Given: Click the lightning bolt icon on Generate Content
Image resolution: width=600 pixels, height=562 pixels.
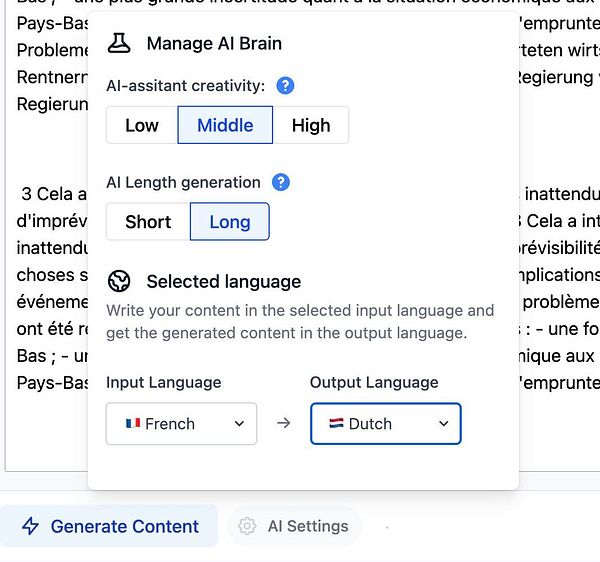Looking at the screenshot, I should tap(31, 526).
